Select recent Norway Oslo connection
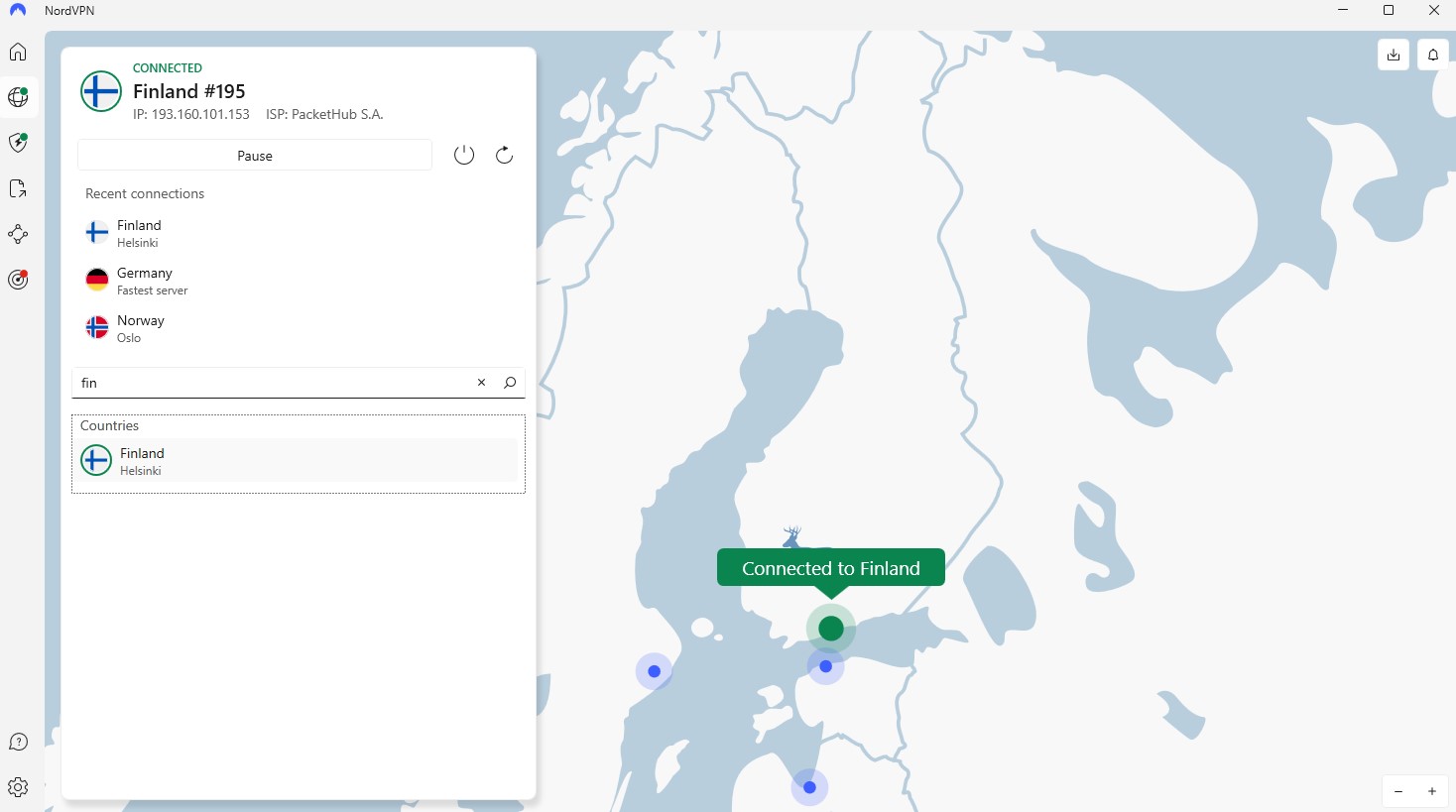This screenshot has width=1456, height=812. [298, 328]
